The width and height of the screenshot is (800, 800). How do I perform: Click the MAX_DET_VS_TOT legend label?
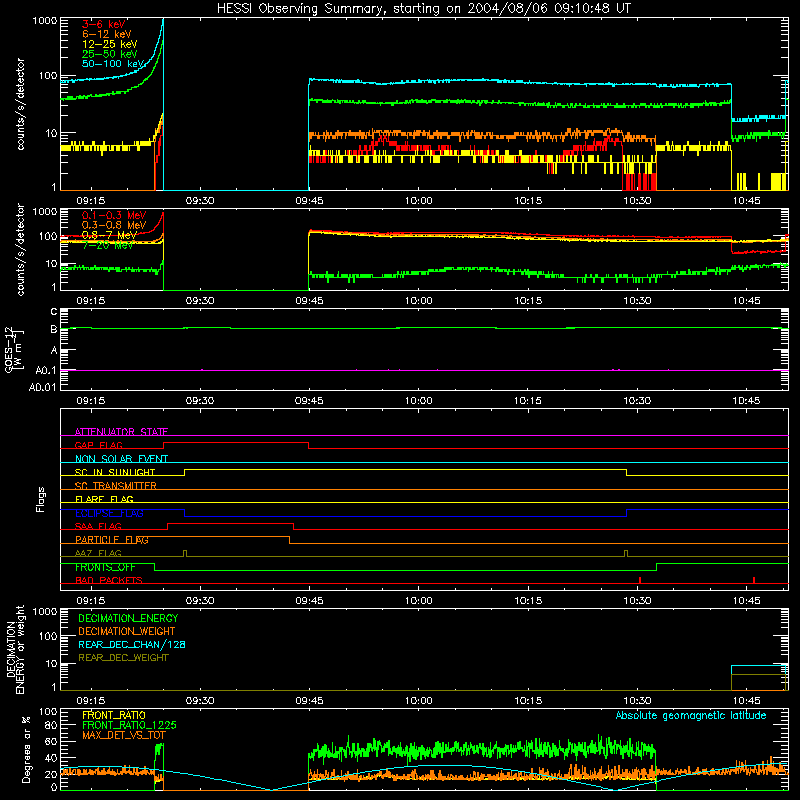123,735
